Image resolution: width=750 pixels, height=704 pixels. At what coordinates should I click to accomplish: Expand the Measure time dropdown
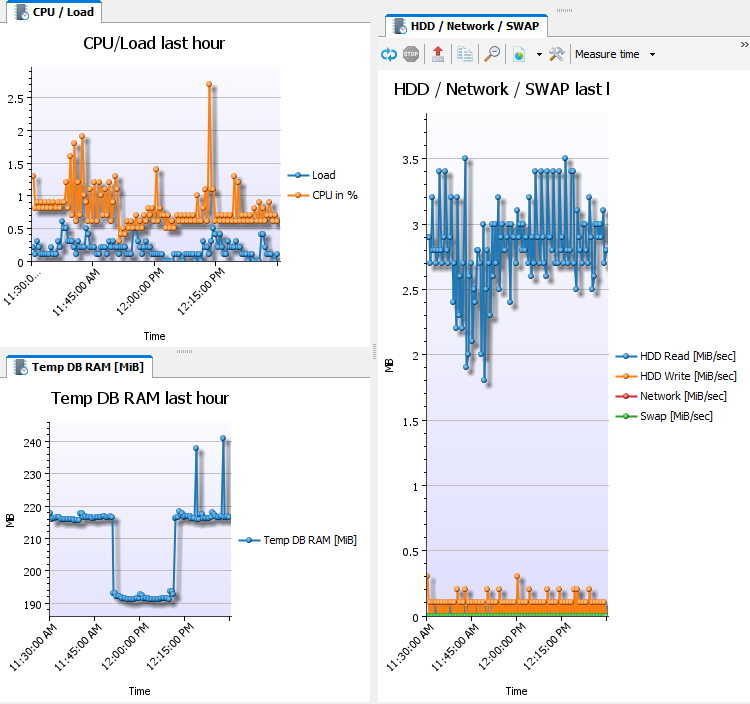[653, 54]
